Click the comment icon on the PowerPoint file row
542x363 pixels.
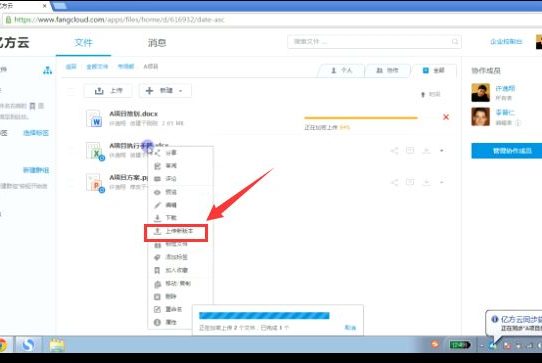[x=410, y=182]
